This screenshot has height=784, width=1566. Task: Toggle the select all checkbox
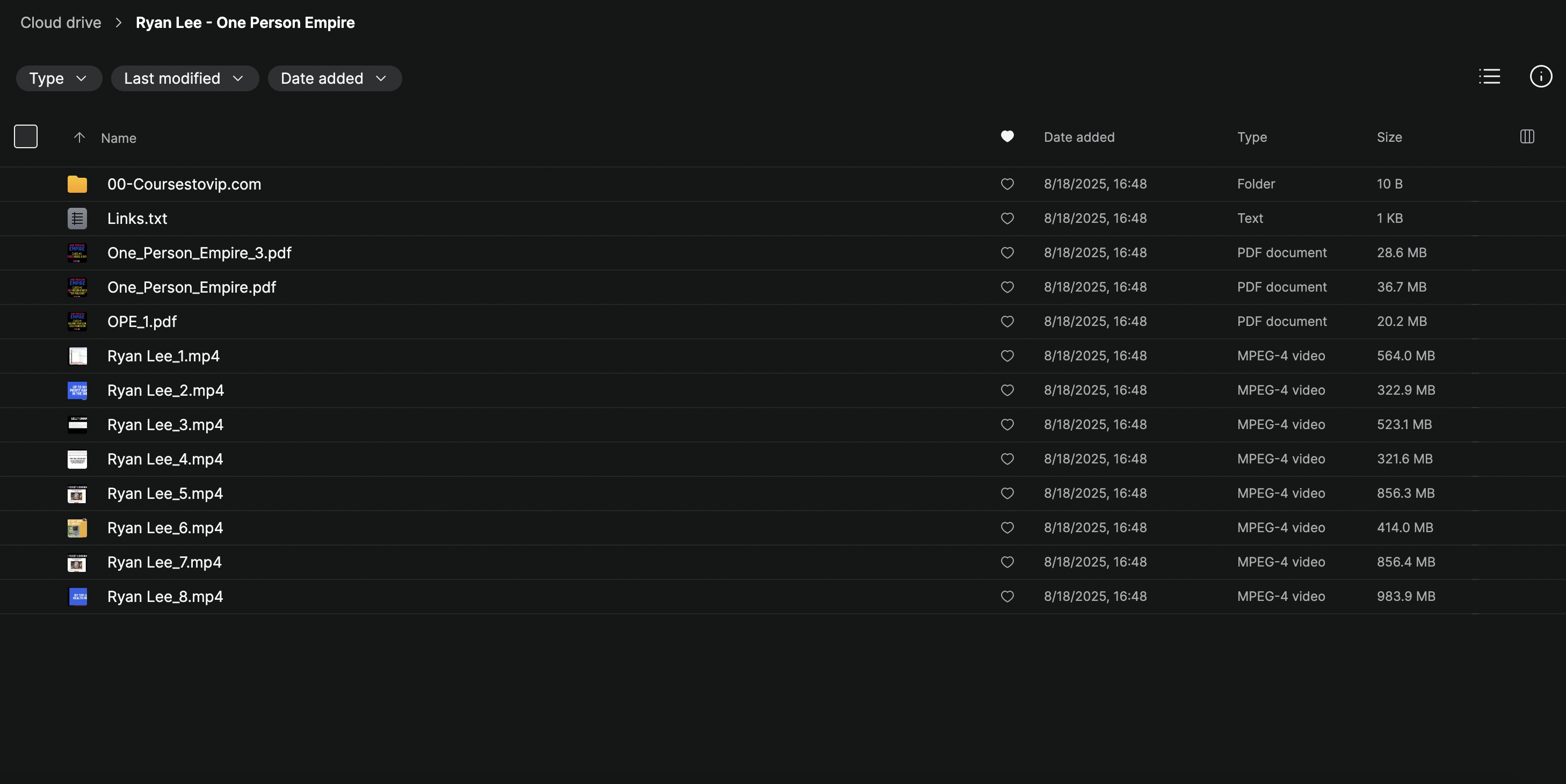point(26,137)
